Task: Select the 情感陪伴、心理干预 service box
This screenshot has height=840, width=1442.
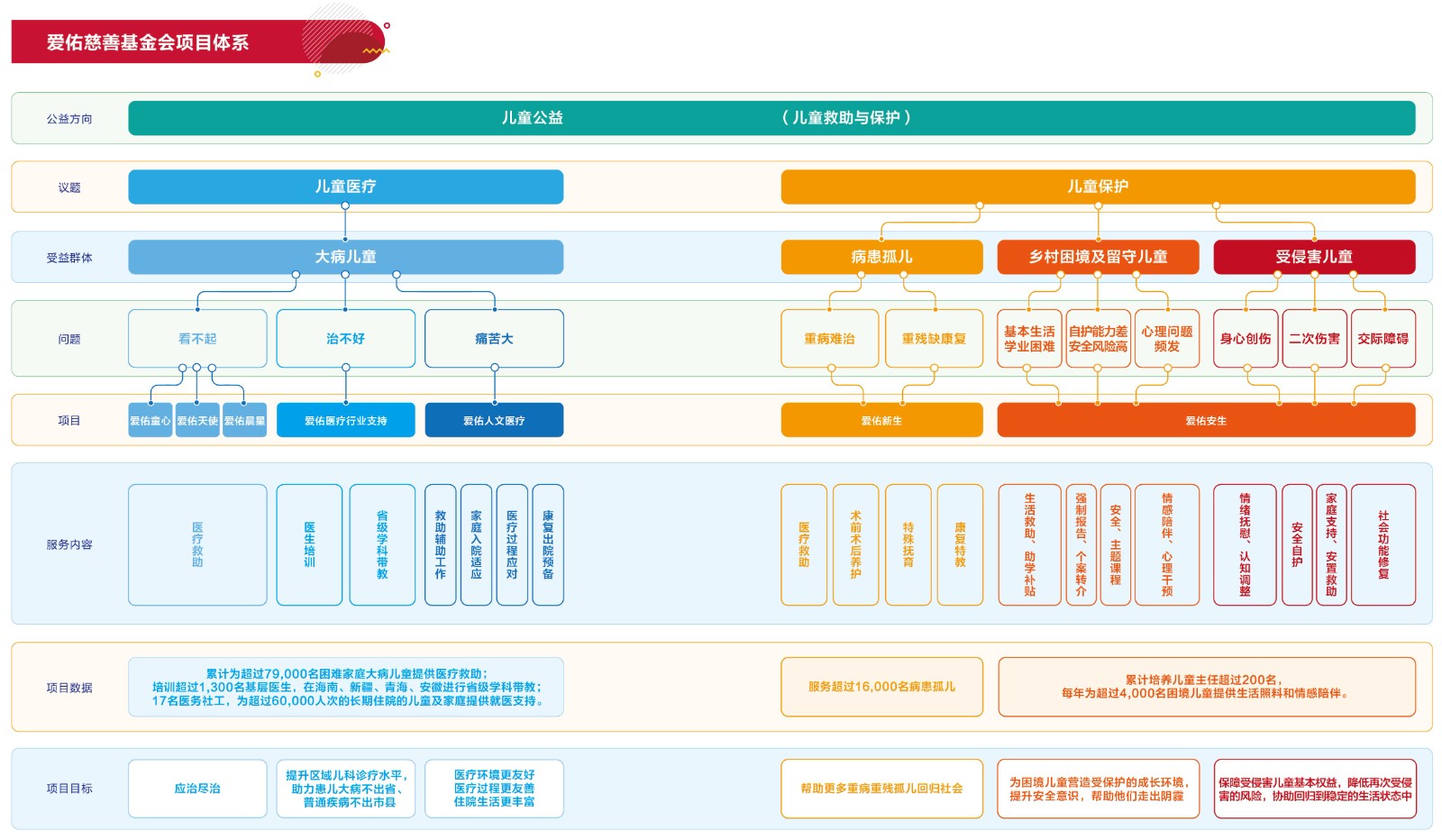Action: tap(1167, 544)
